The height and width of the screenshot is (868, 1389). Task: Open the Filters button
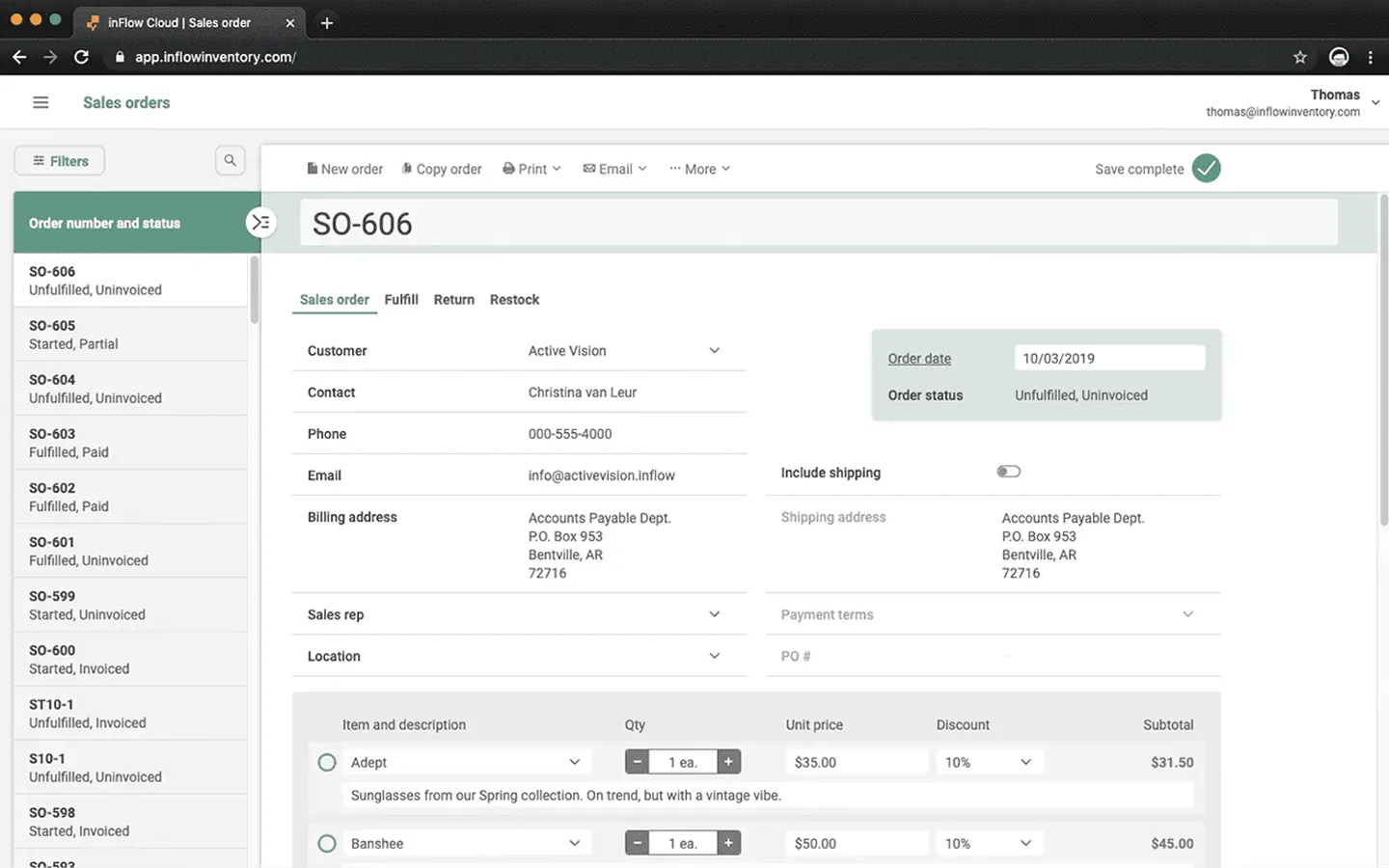60,161
